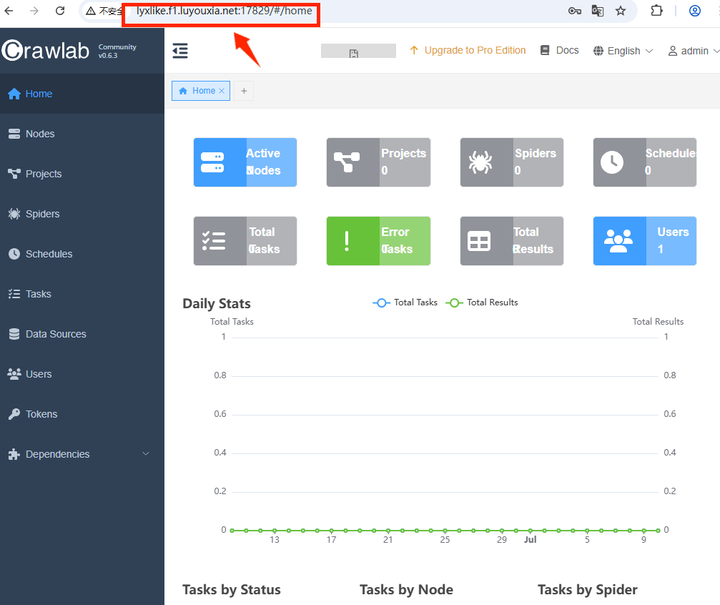Click the Daily Stats heading
The width and height of the screenshot is (720, 605).
pyautogui.click(x=216, y=304)
